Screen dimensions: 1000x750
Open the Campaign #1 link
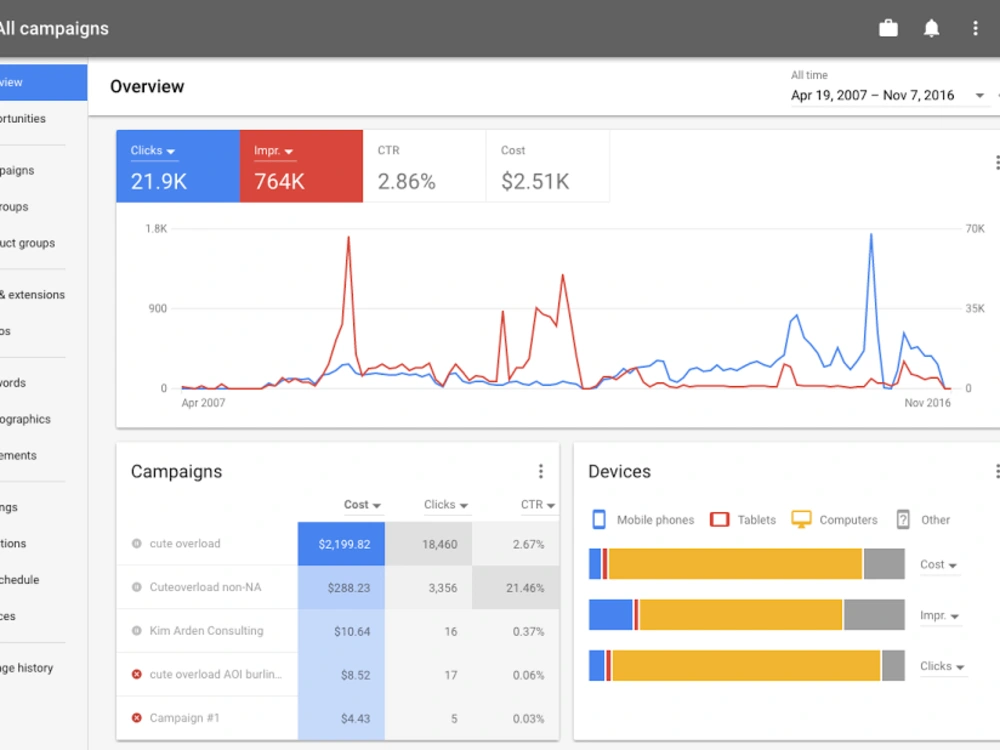point(184,717)
